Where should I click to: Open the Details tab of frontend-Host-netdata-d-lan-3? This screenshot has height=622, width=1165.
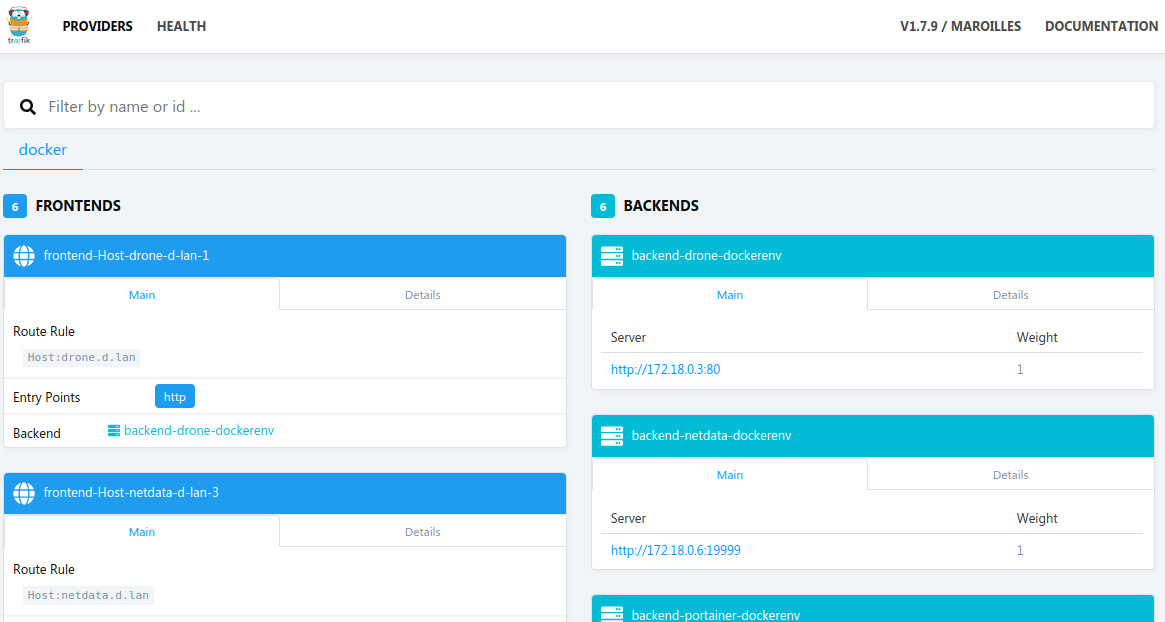422,531
